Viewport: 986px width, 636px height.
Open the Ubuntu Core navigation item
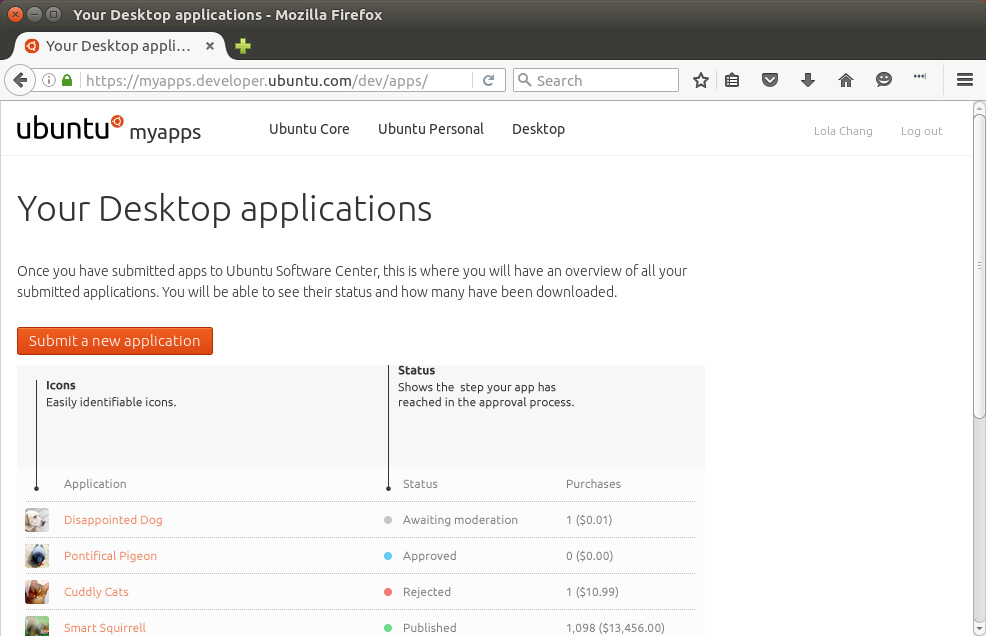[x=309, y=129]
